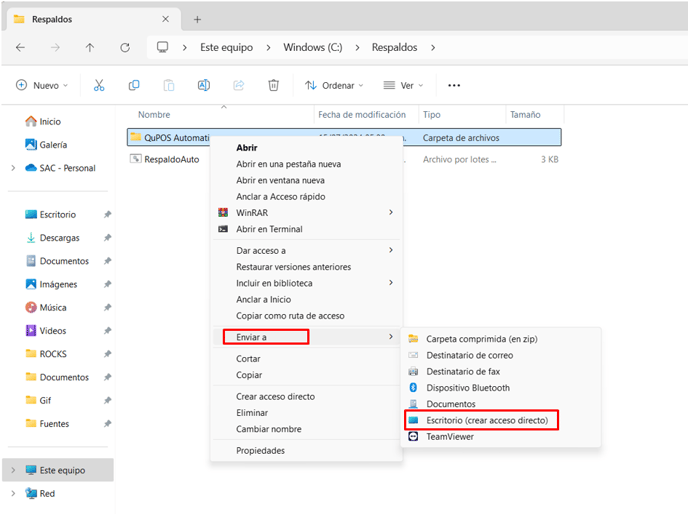Send to Carpeta comprimida (en zip)

(481, 339)
